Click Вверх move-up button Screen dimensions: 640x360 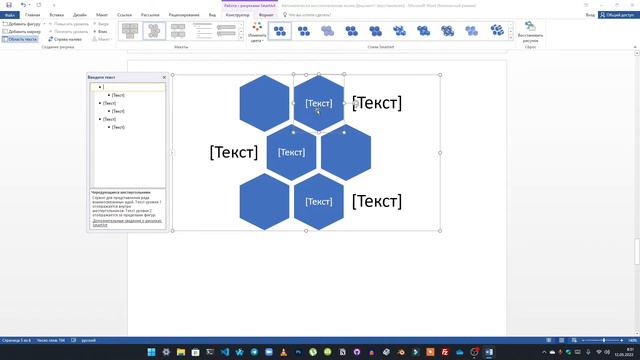click(x=100, y=24)
